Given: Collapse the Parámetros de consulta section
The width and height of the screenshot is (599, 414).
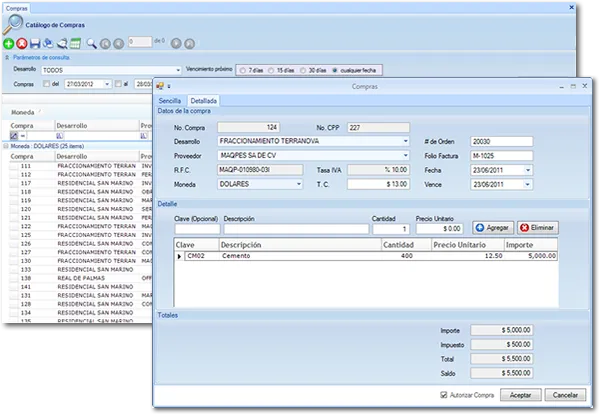Looking at the screenshot, I should tap(7, 58).
